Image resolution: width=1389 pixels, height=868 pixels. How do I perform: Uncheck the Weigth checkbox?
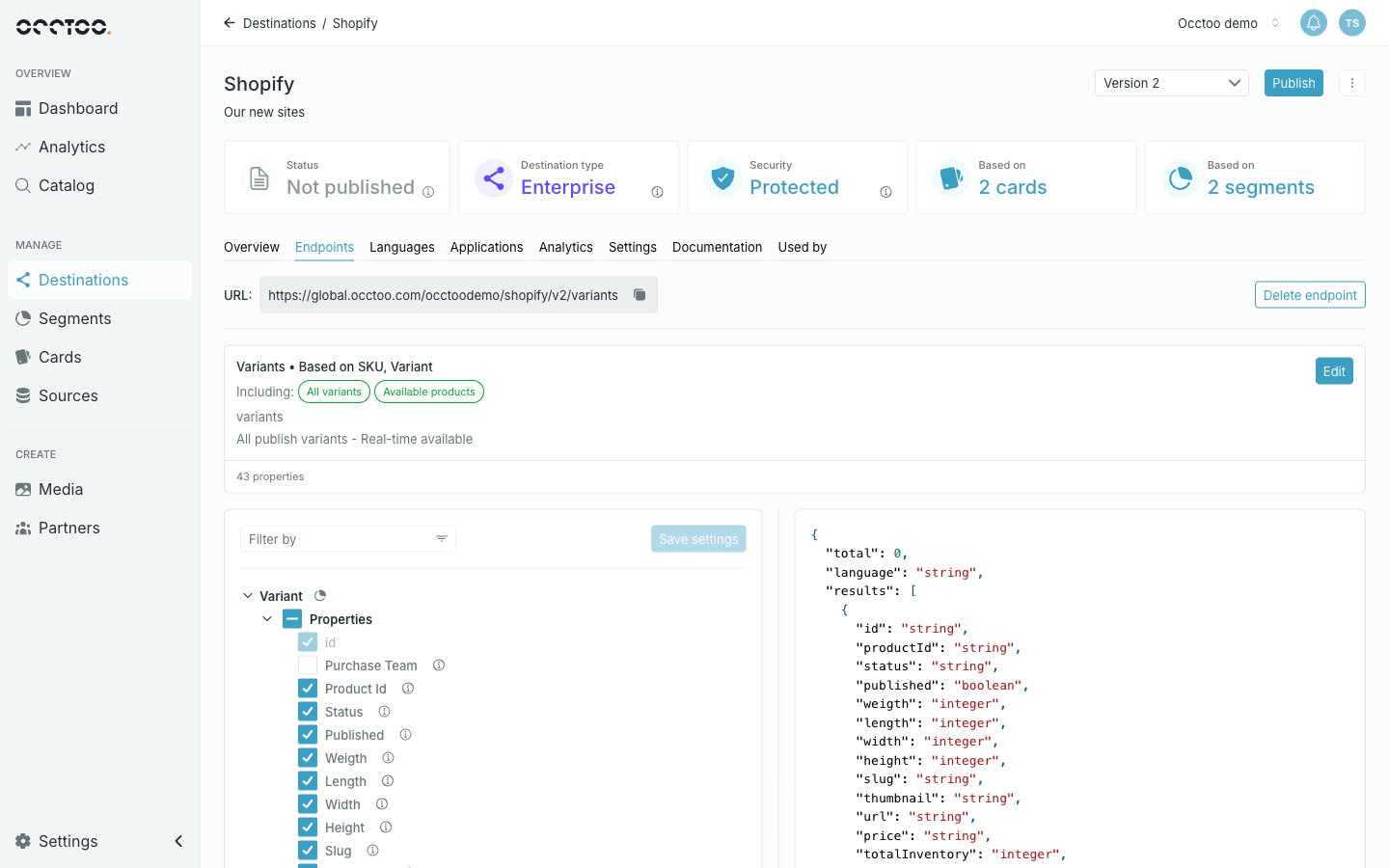308,758
